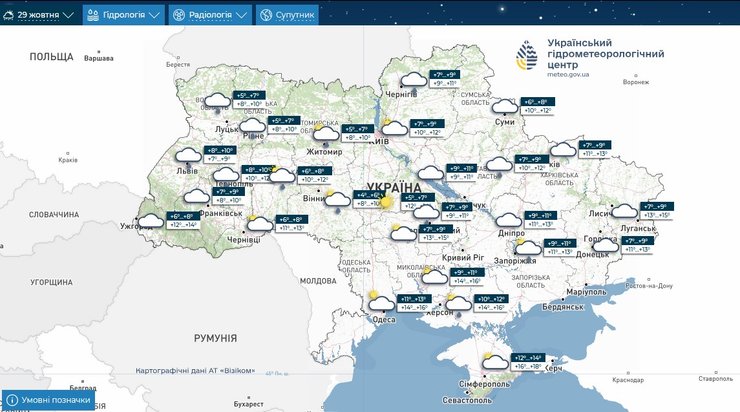Click the rain cloud icon over Луцьк

217,101
